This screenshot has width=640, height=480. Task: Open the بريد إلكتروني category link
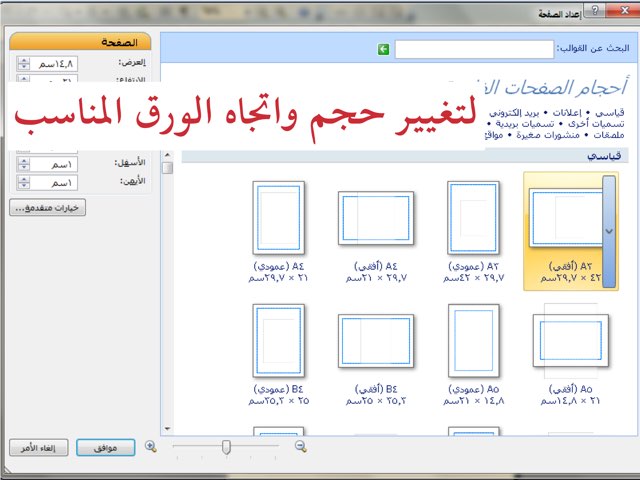click(x=514, y=112)
